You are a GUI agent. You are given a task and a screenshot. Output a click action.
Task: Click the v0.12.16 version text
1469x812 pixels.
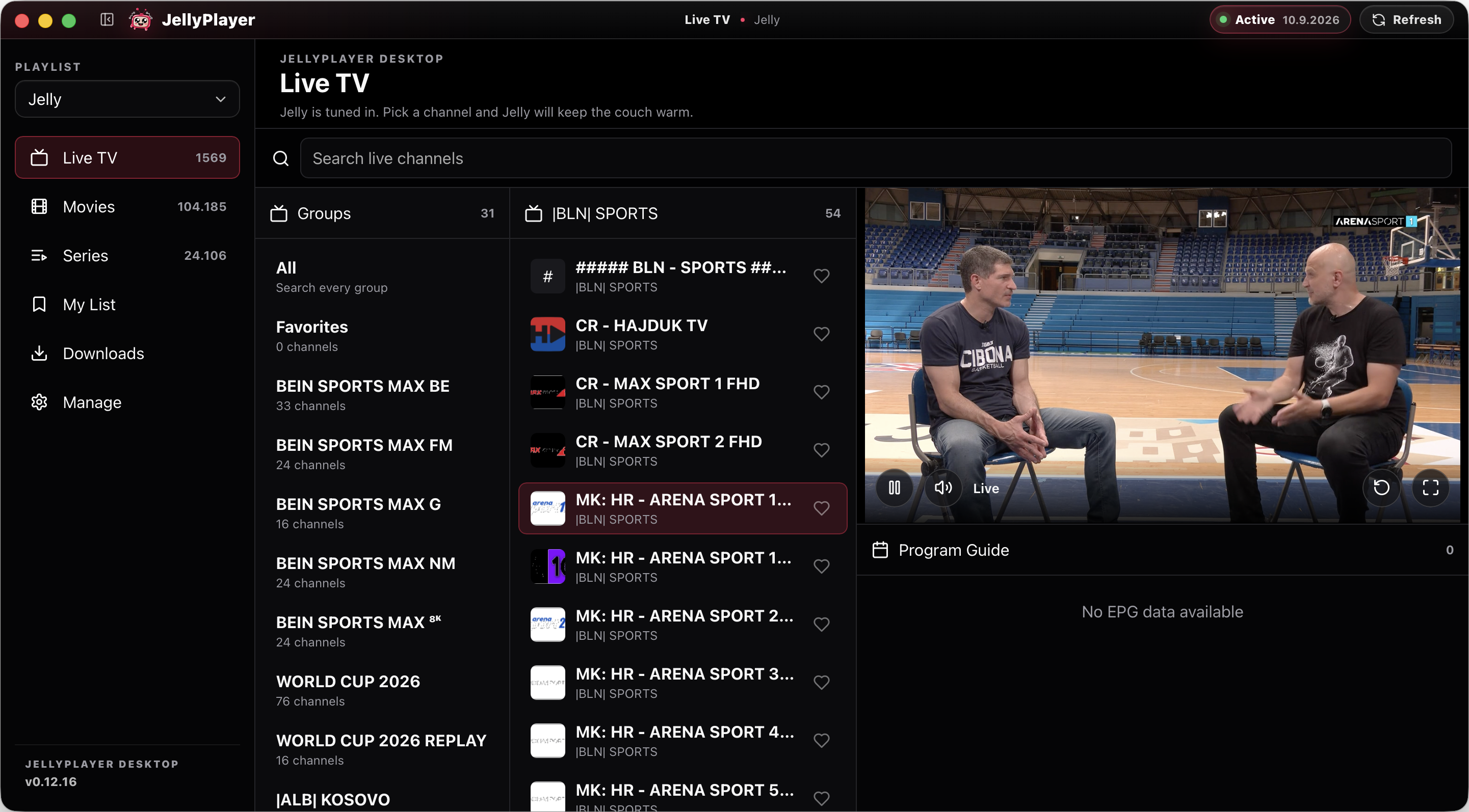pos(51,782)
